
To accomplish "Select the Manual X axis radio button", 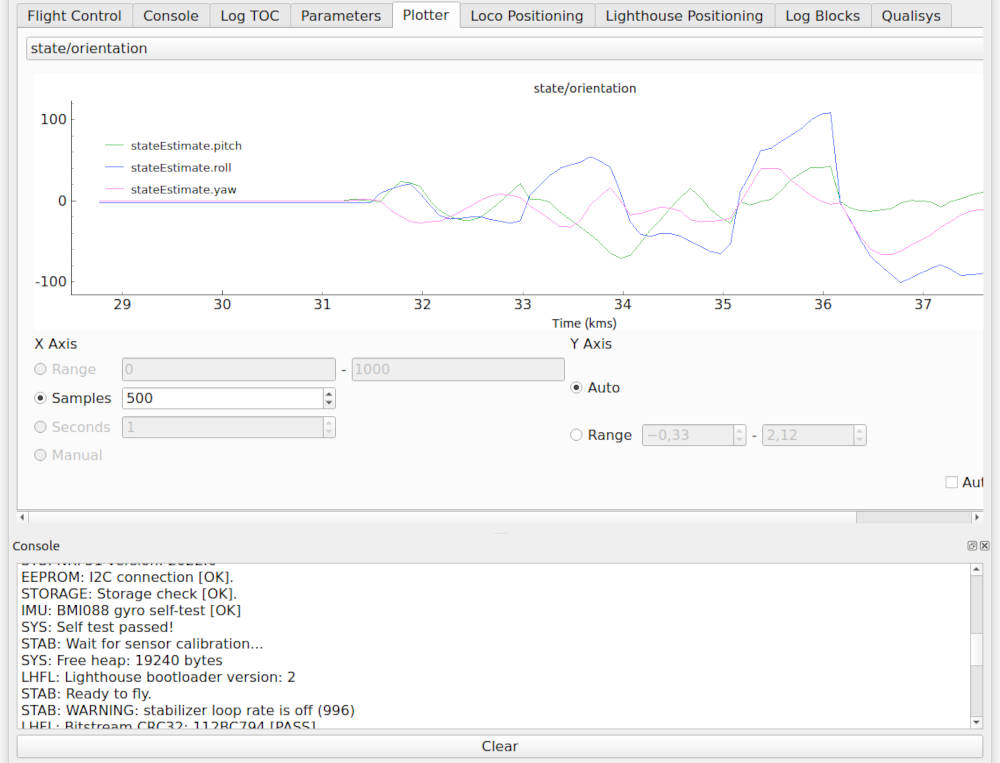I will (x=40, y=455).
